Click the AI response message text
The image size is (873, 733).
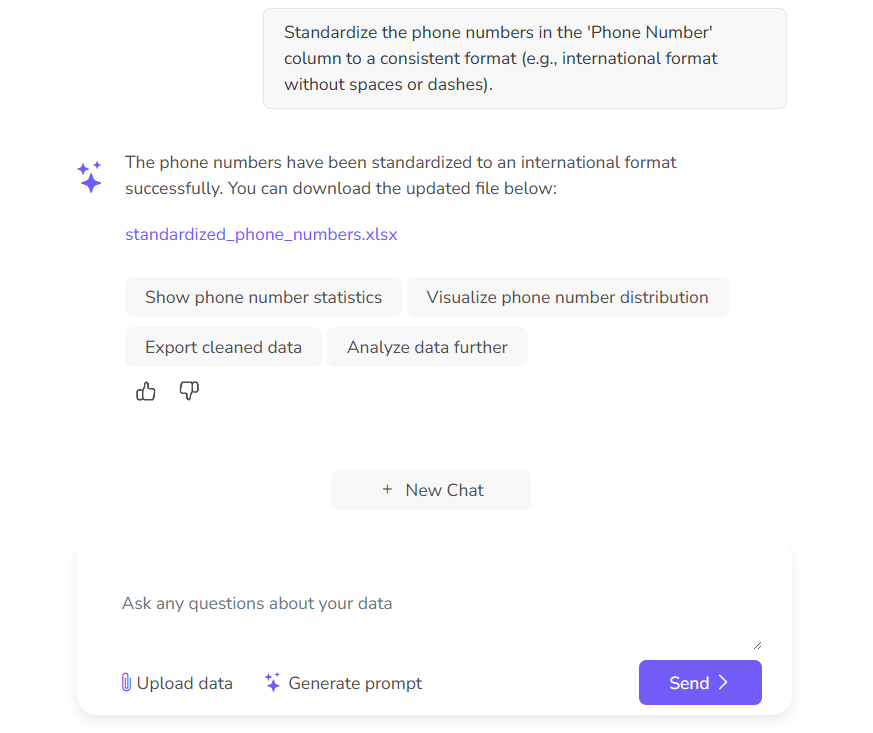[x=400, y=175]
